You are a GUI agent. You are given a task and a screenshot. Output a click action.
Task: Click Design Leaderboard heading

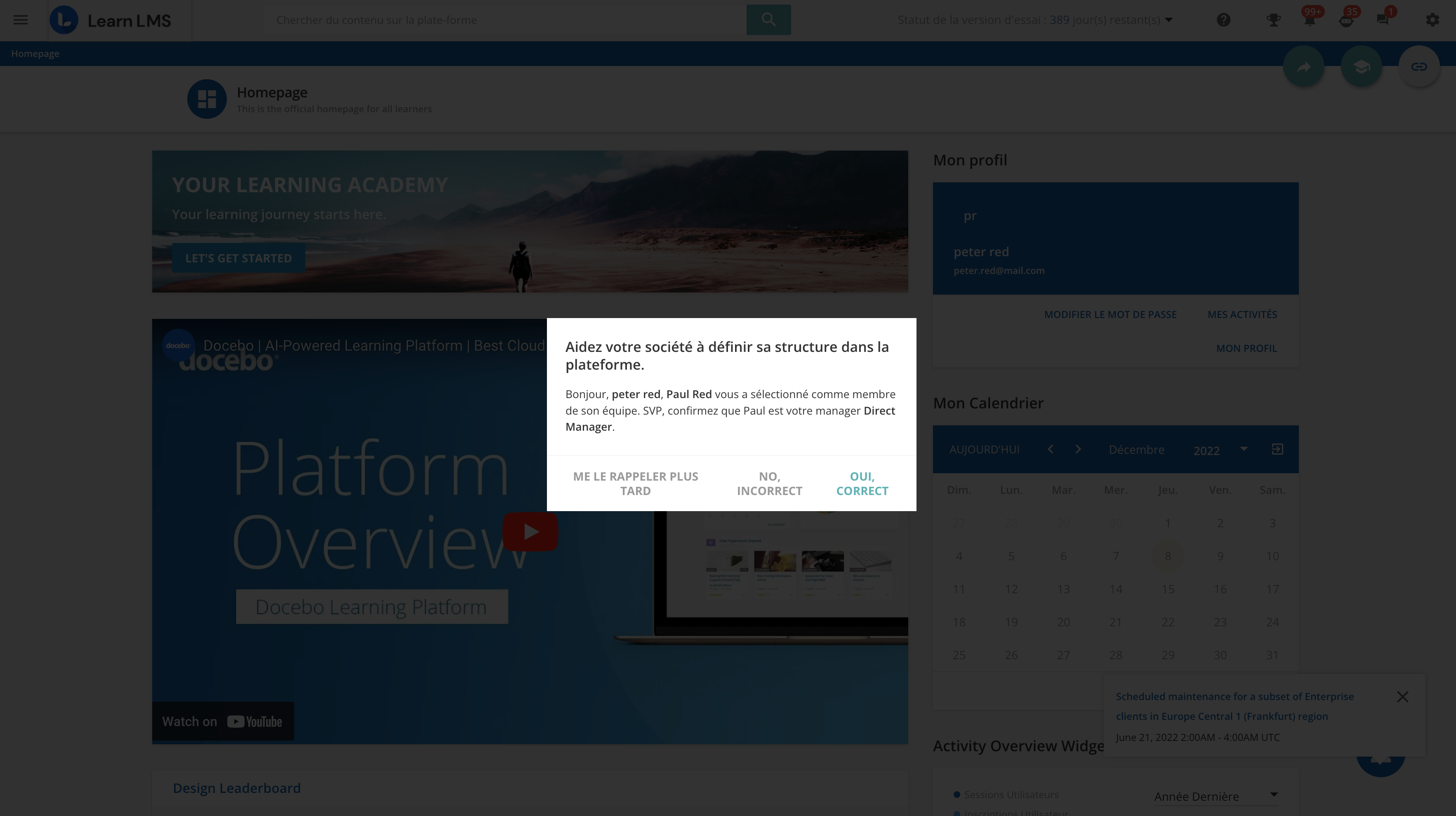tap(237, 788)
